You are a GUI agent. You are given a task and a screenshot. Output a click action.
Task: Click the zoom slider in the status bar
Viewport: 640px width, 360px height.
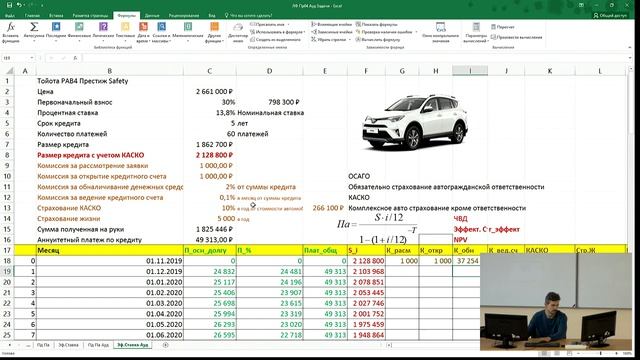600,353
